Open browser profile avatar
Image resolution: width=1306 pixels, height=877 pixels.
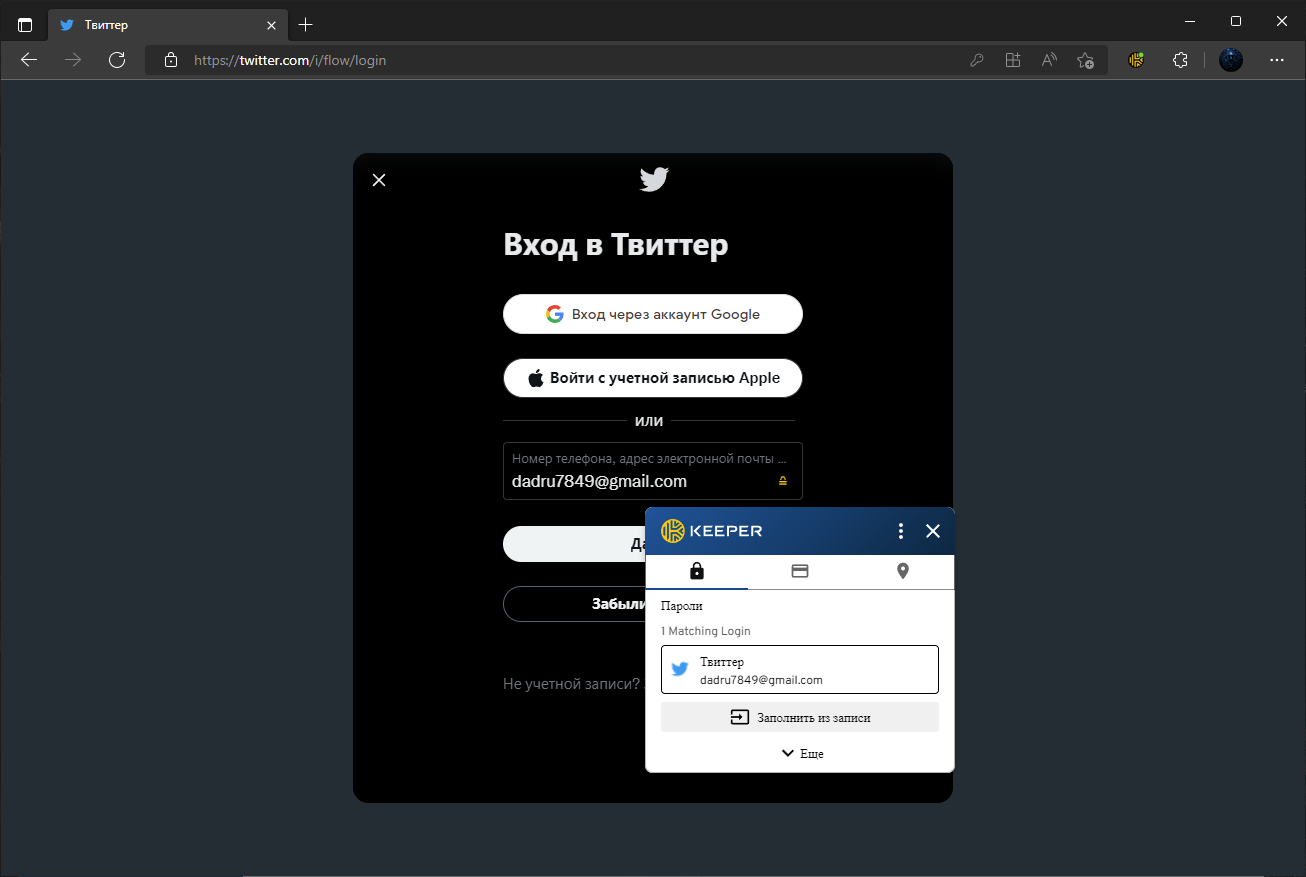[x=1231, y=60]
